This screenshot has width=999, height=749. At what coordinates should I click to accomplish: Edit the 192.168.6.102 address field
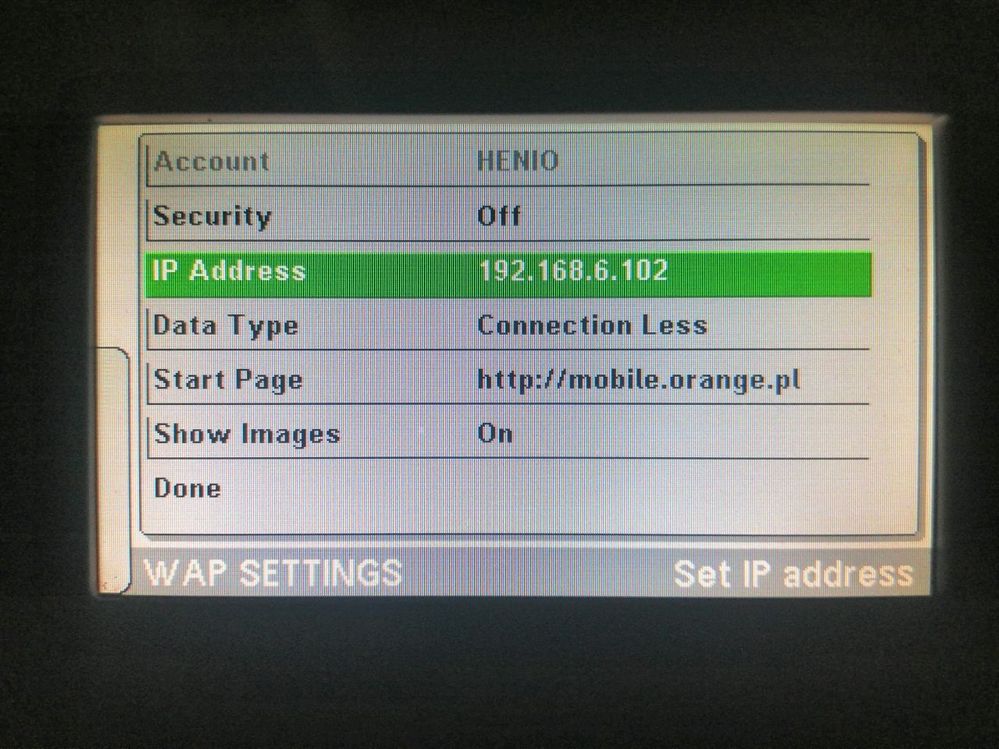573,271
